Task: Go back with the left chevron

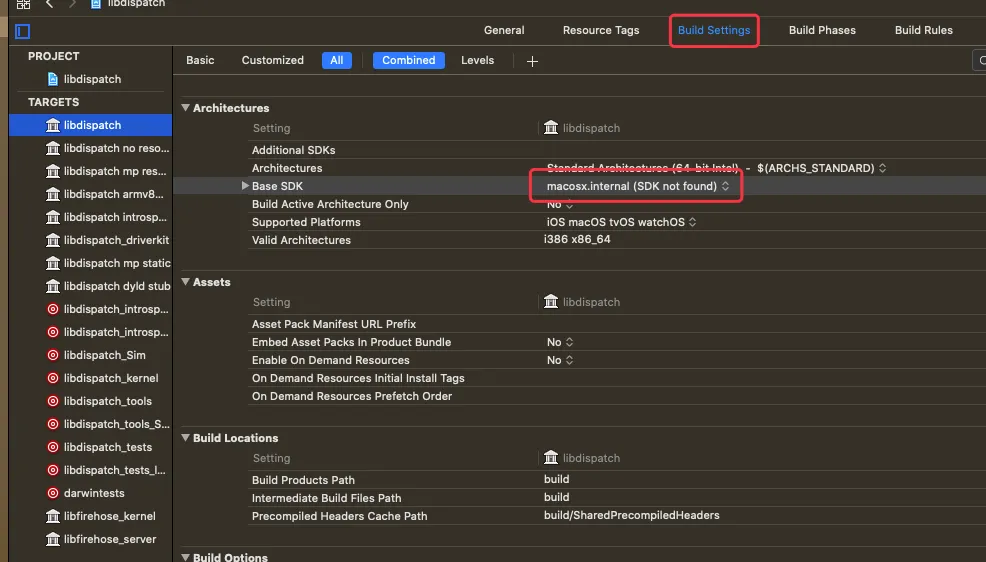Action: [x=49, y=4]
